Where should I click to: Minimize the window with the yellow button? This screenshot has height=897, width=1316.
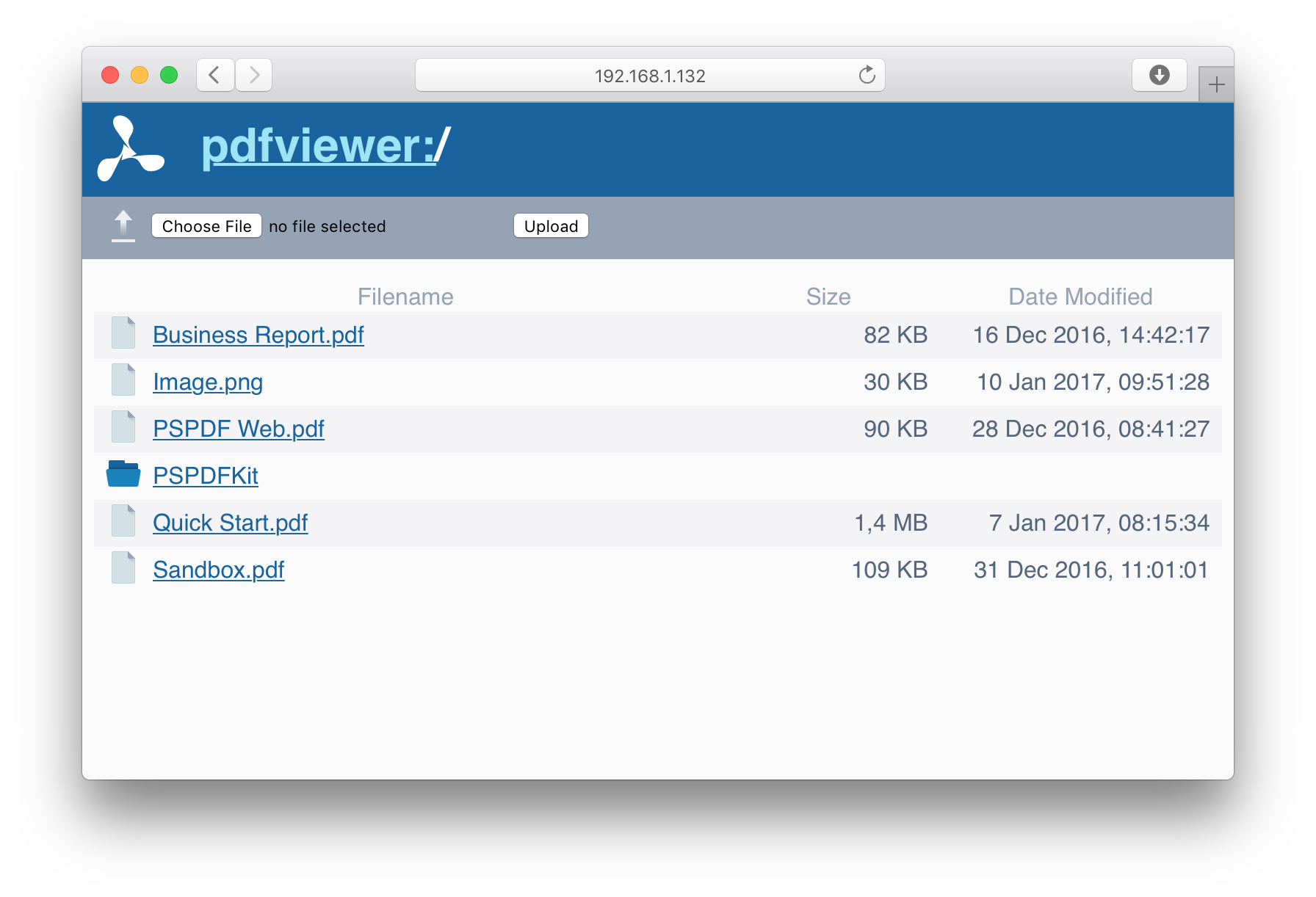pos(140,75)
